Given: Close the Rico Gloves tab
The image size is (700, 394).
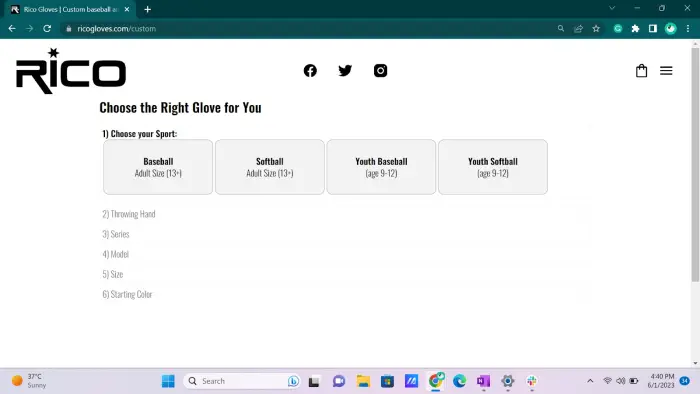Looking at the screenshot, I should (127, 9).
